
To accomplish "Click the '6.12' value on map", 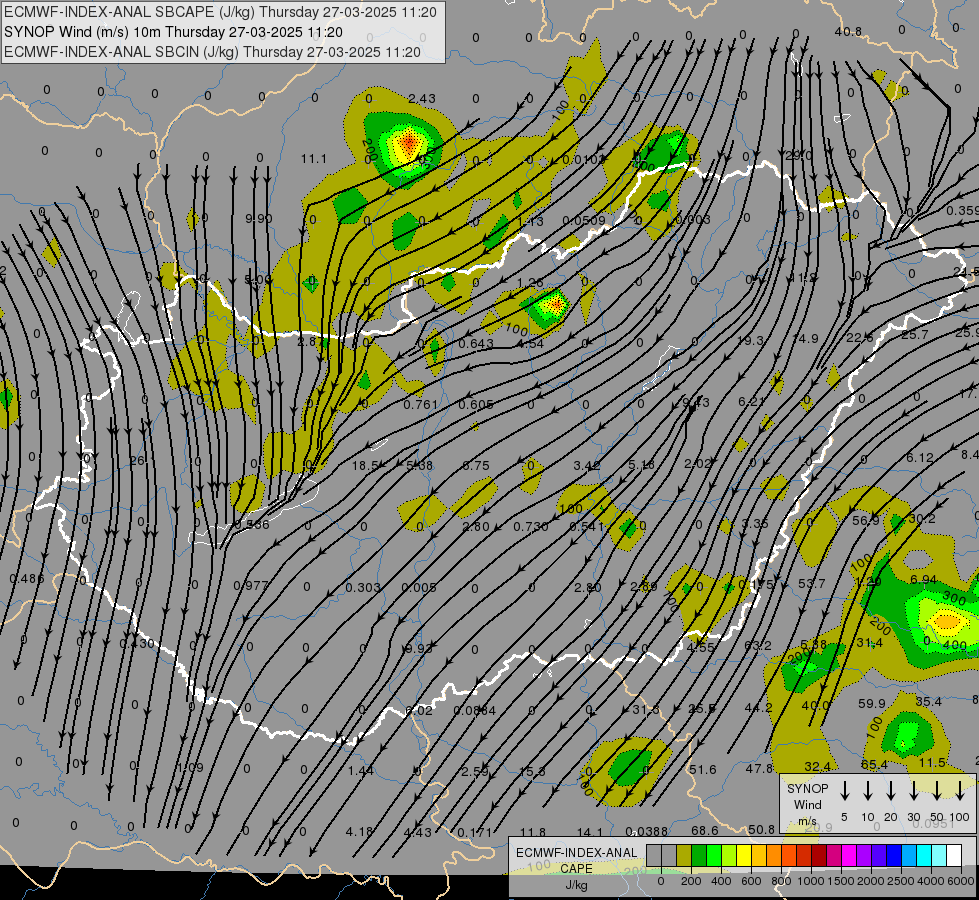I will click(920, 458).
